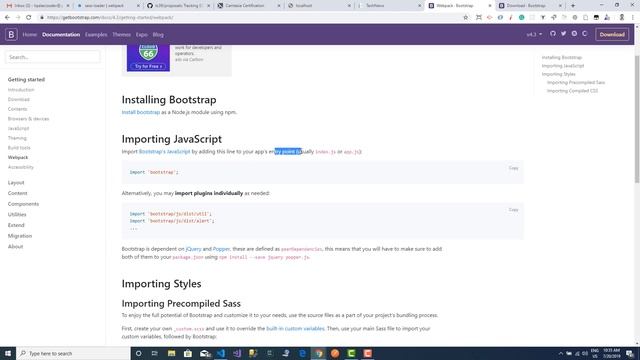Open the Open Collective icon in the navbar
The width and height of the screenshot is (640, 360).
(x=584, y=34)
